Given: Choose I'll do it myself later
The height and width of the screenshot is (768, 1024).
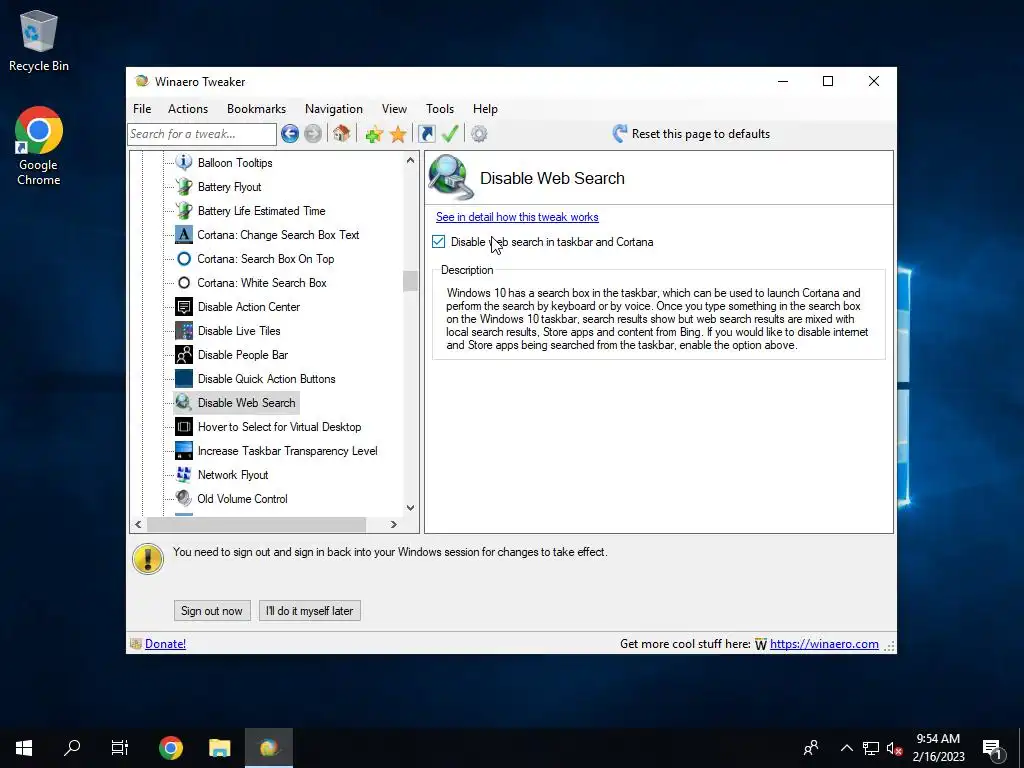Looking at the screenshot, I should coord(310,611).
